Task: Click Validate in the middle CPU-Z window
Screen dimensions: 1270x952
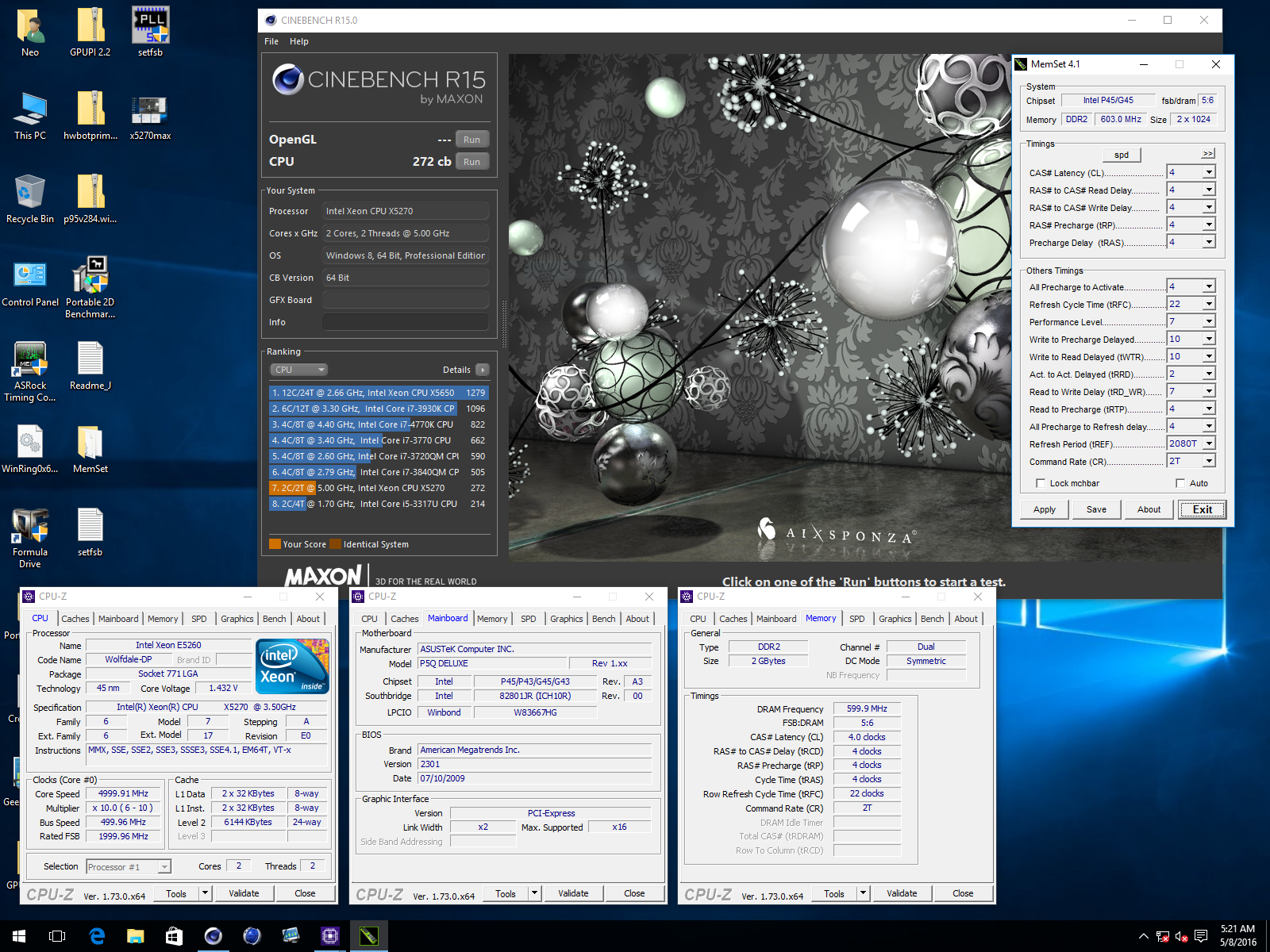Action: pos(573,893)
